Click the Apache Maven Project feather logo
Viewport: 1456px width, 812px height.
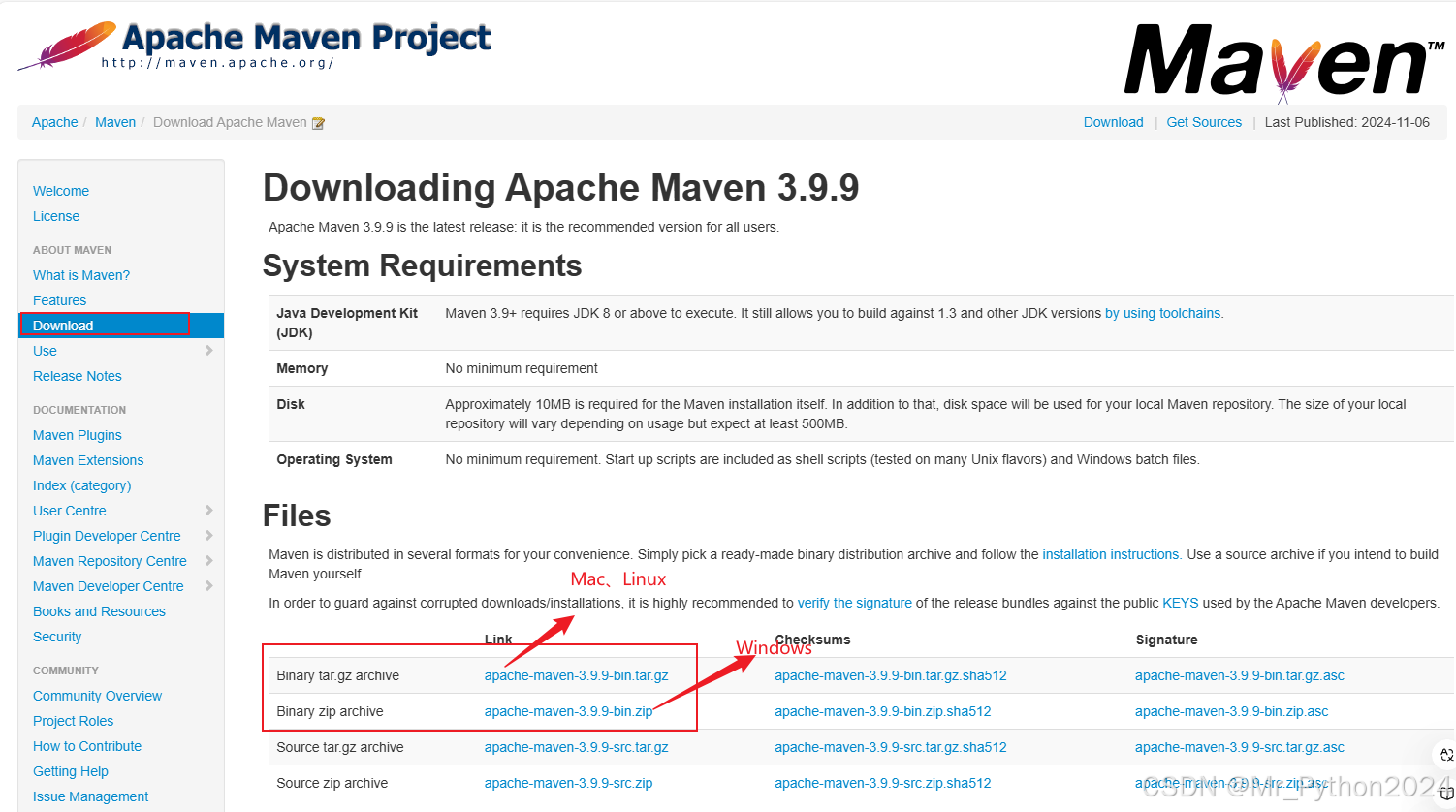[x=255, y=46]
